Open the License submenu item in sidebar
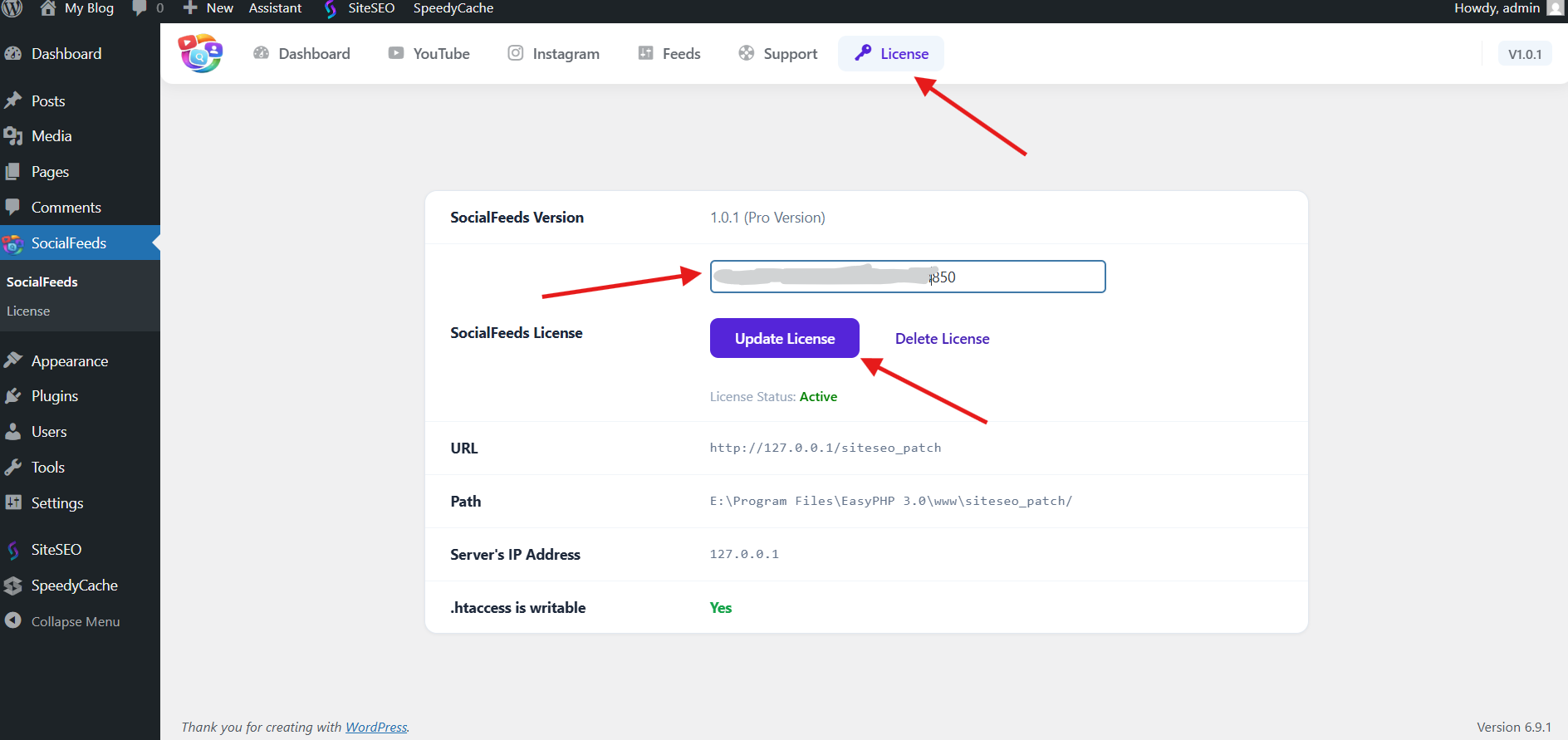Image resolution: width=1568 pixels, height=740 pixels. click(28, 311)
